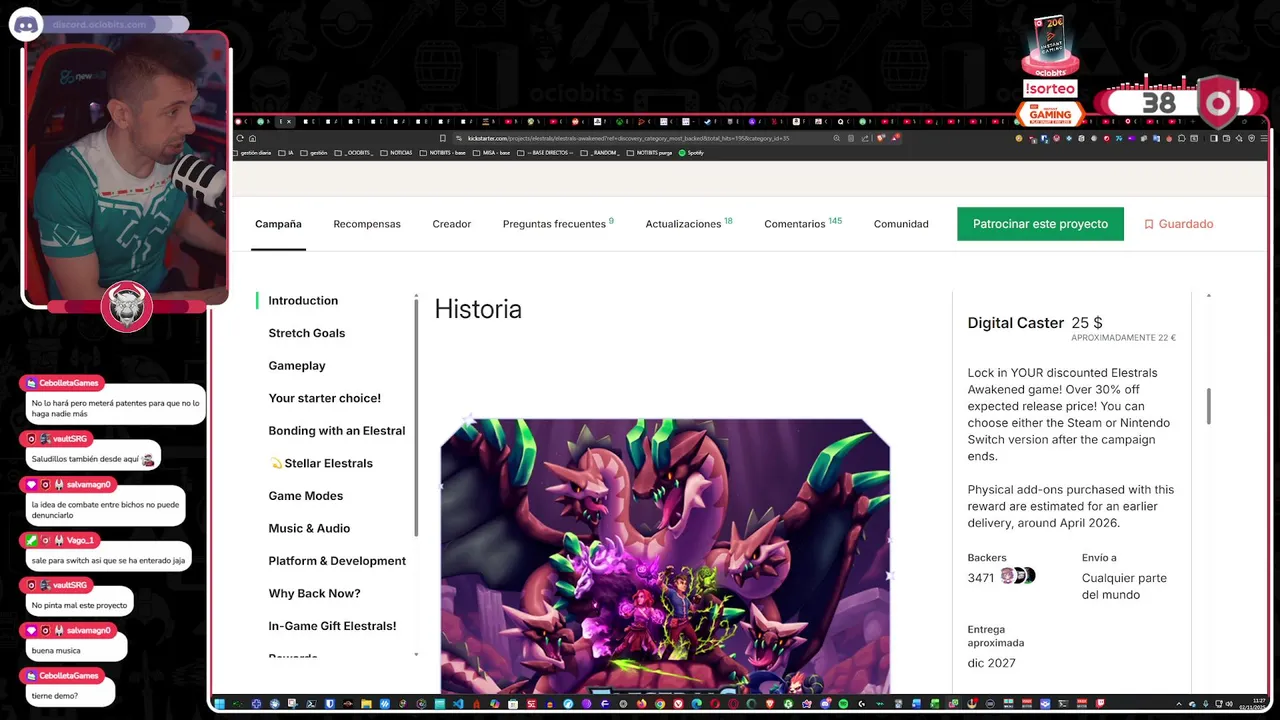The image size is (1280, 720).
Task: Click the 'dic 2027' delivery date
Action: [991, 663]
